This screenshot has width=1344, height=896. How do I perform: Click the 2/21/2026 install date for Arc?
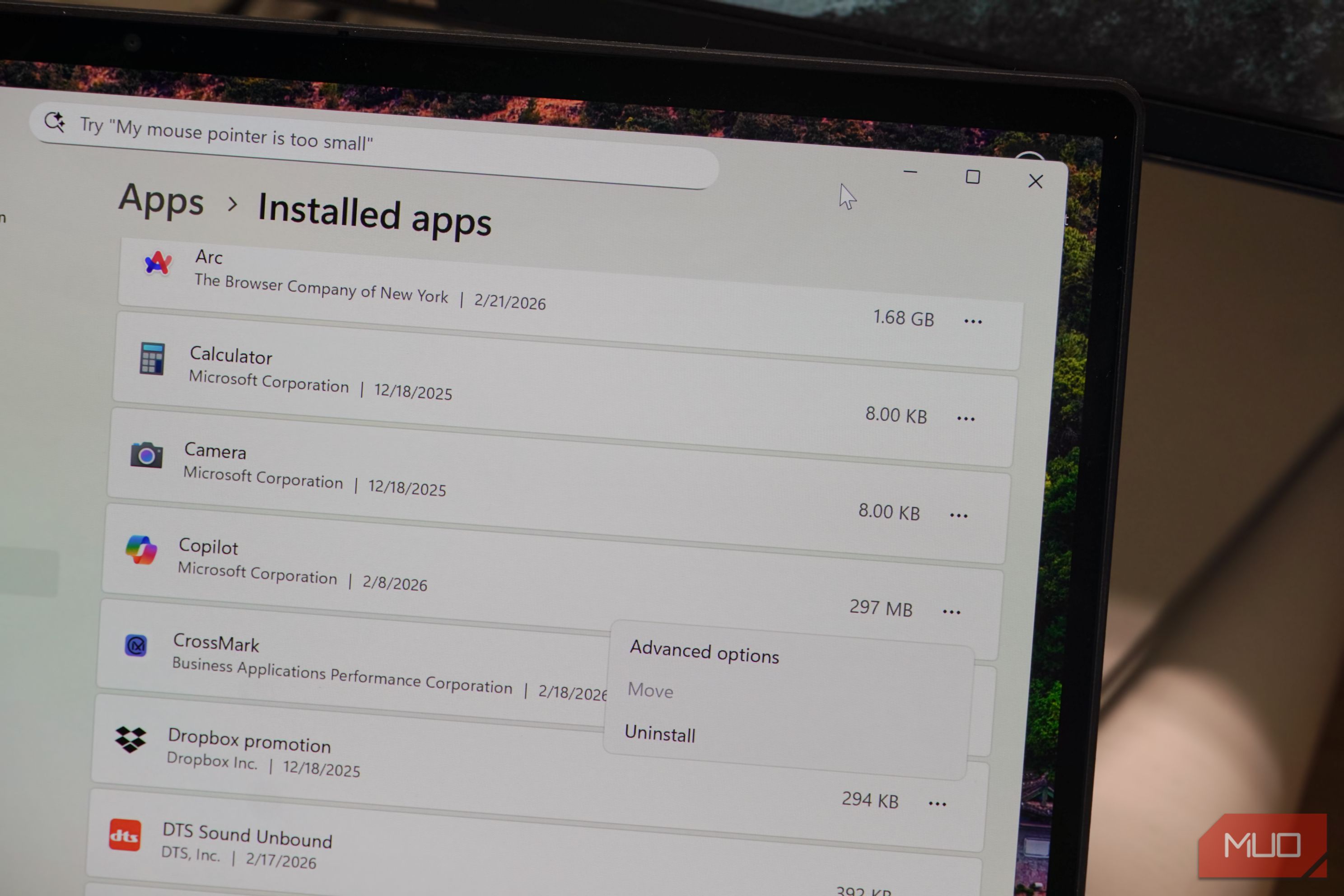pos(510,302)
